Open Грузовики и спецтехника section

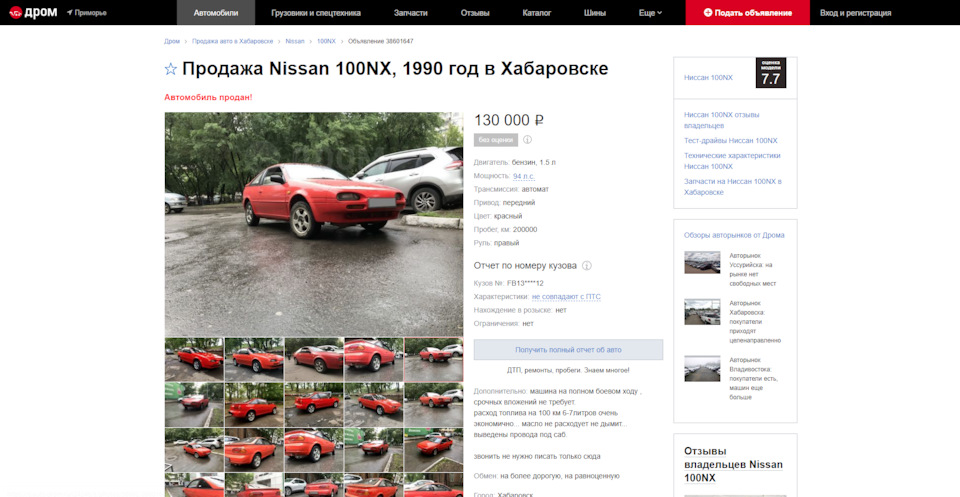tap(316, 13)
